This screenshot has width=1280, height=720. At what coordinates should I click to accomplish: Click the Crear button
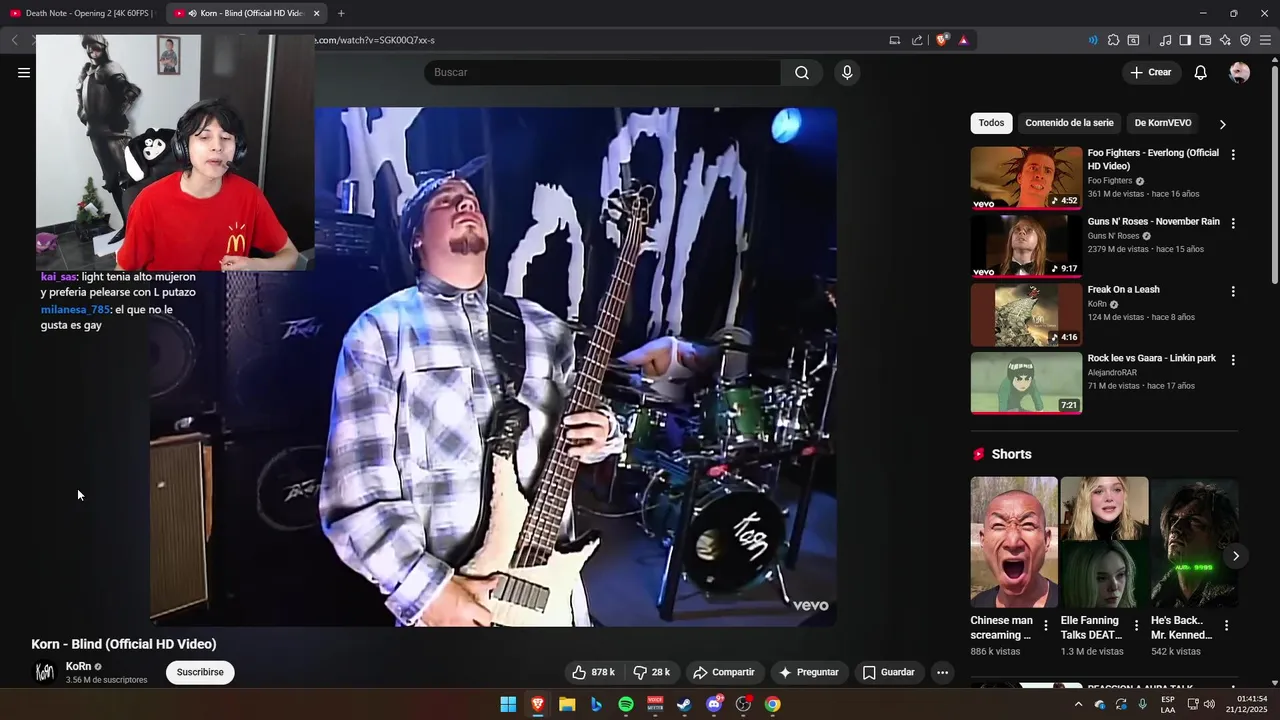pos(1151,72)
